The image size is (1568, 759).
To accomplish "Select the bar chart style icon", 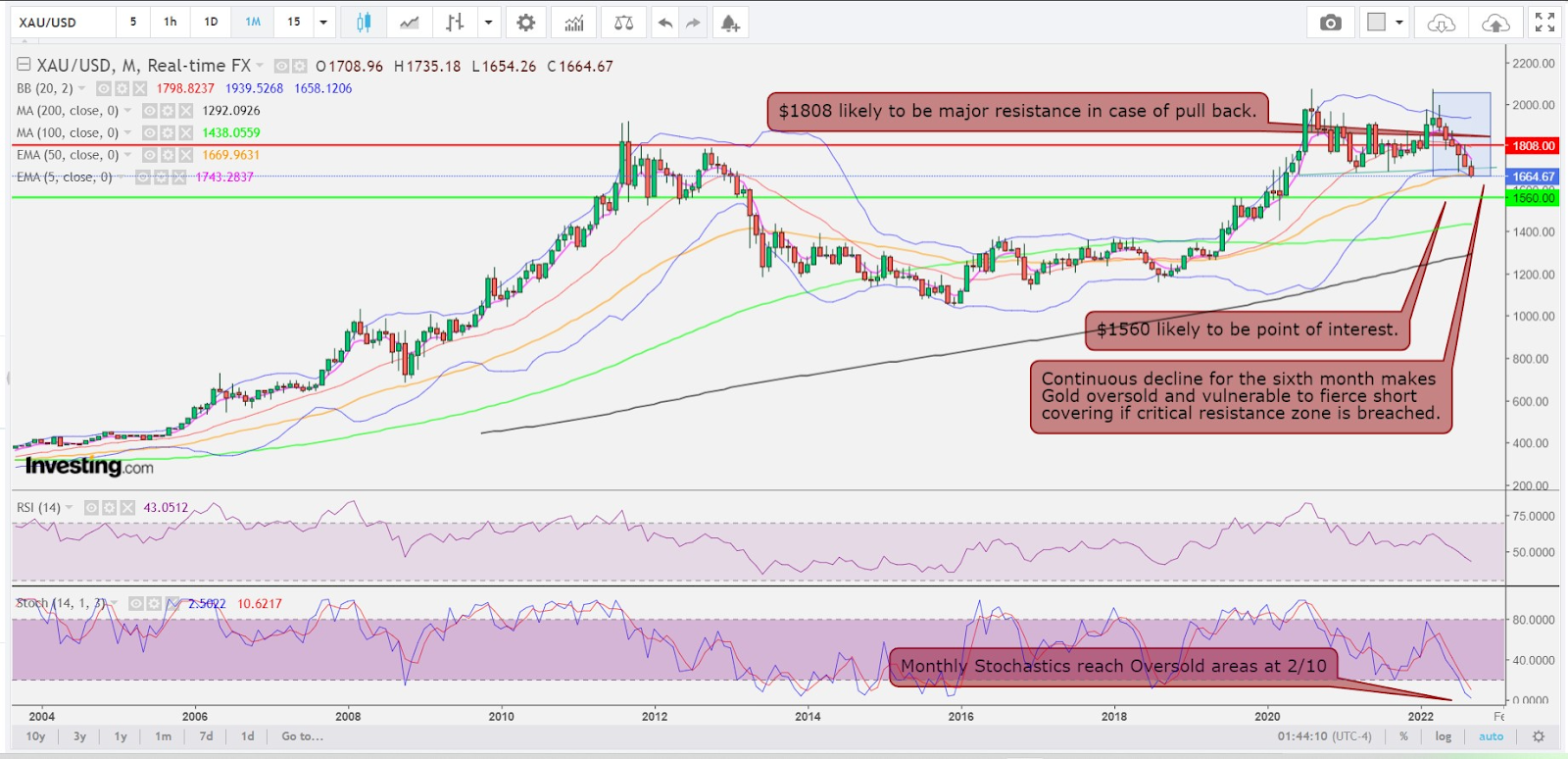I will [455, 23].
